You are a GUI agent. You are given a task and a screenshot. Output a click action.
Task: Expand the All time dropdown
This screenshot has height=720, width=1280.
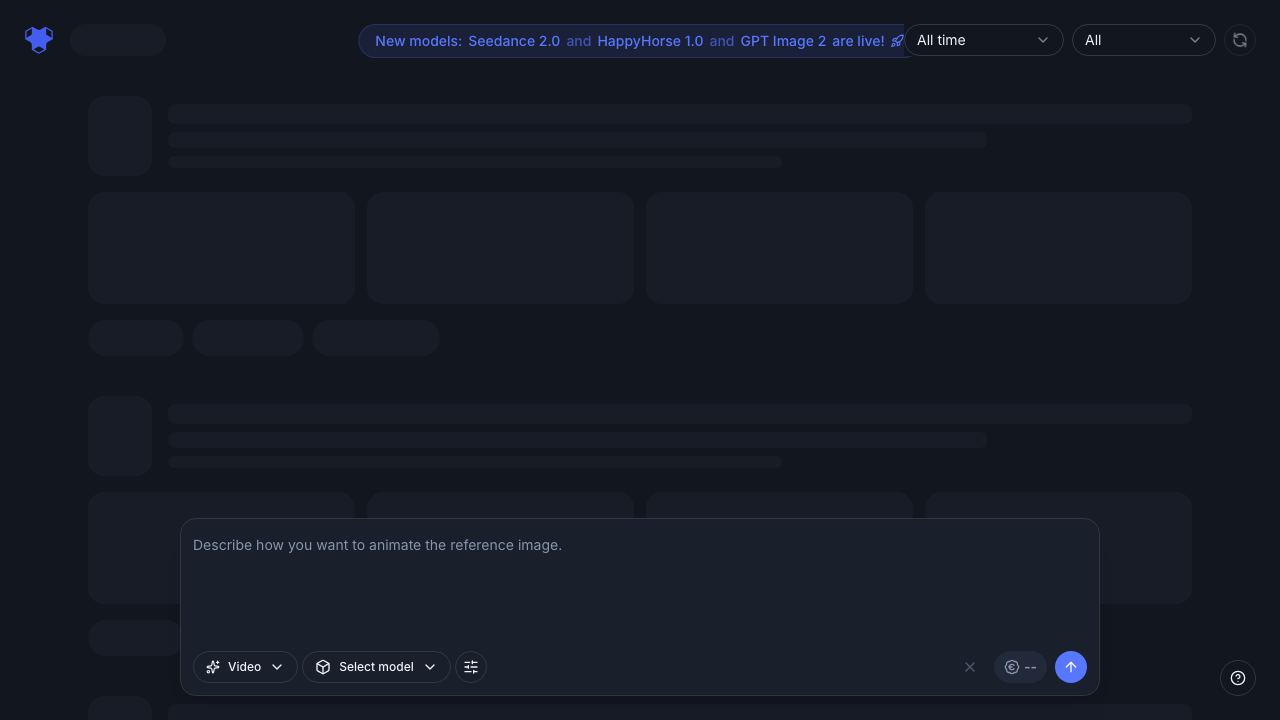[983, 40]
